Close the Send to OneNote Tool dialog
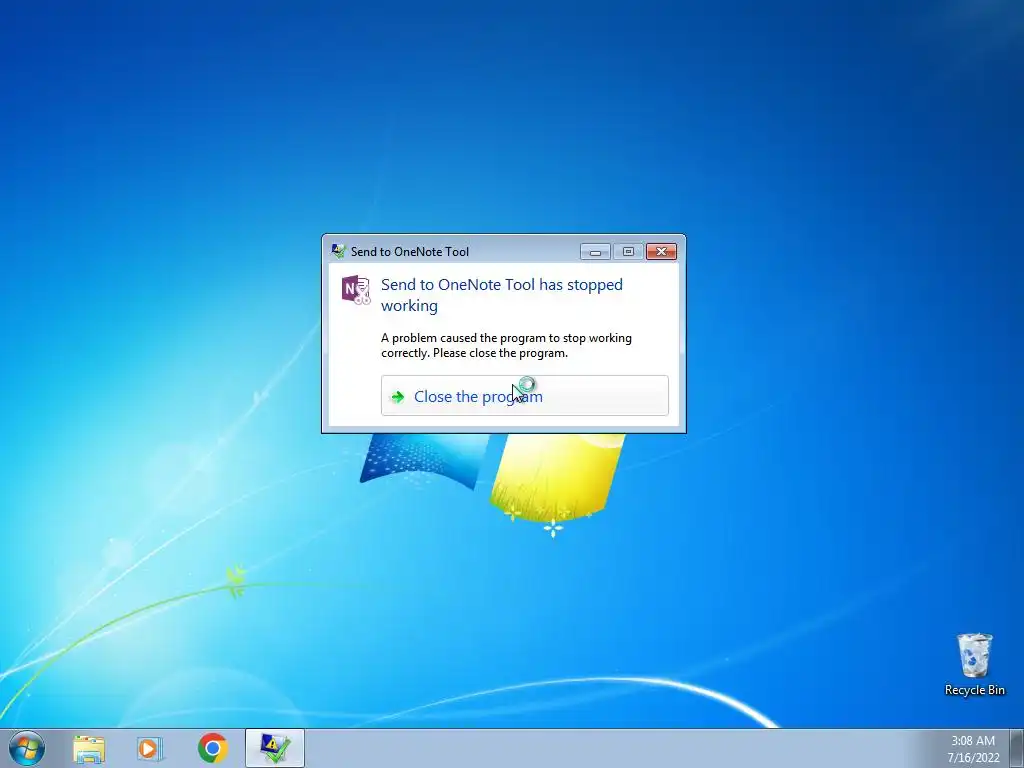This screenshot has height=768, width=1024. pos(661,251)
